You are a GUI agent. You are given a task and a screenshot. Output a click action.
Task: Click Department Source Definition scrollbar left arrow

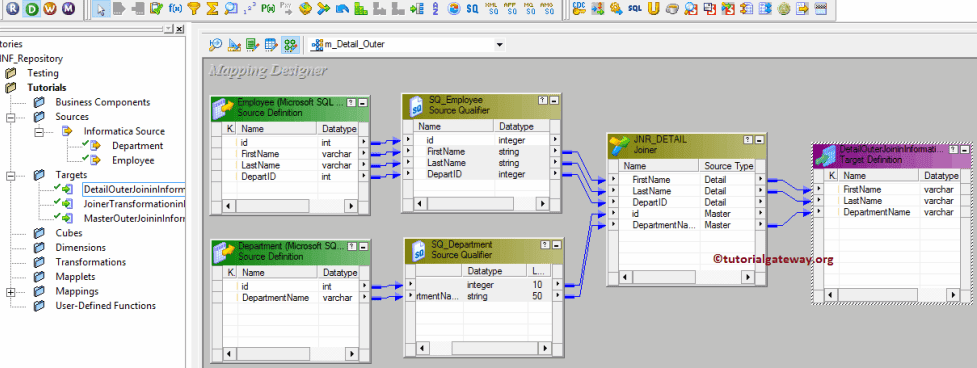click(229, 353)
